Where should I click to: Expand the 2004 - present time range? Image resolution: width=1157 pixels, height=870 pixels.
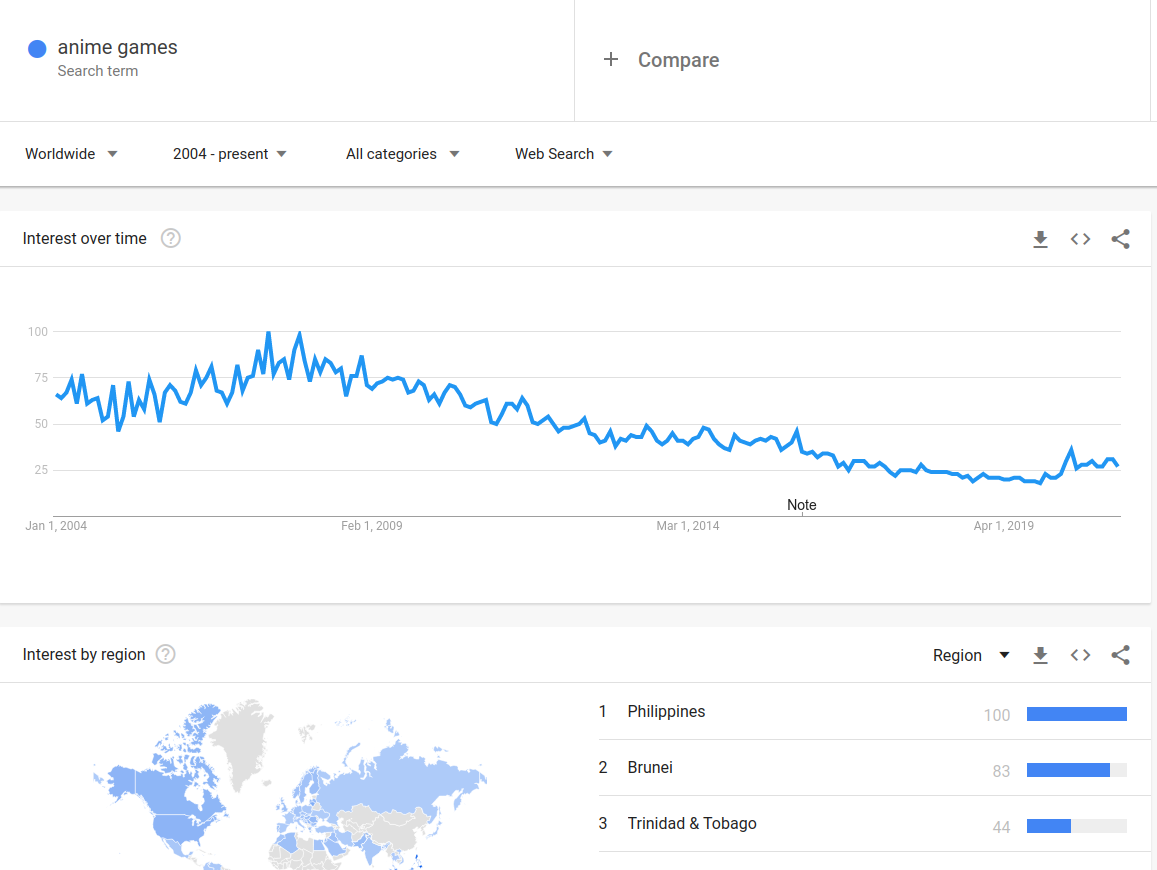(229, 154)
